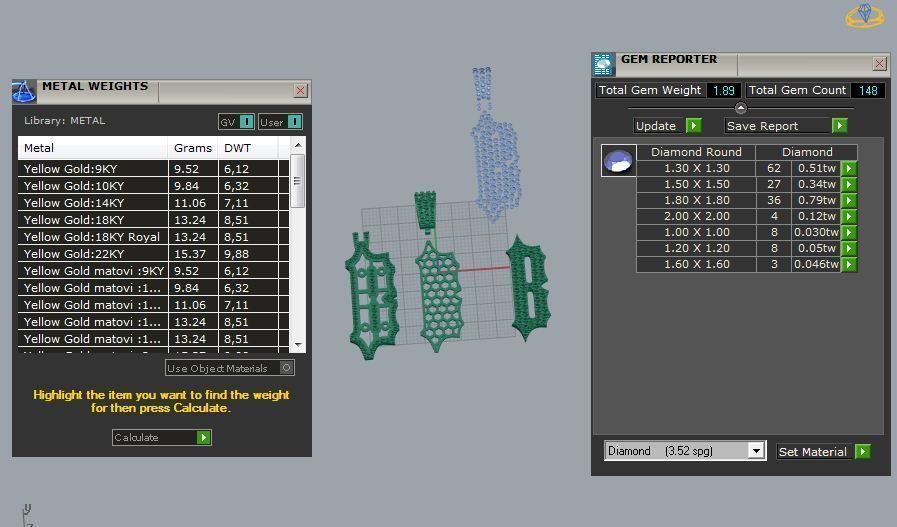
Task: Click the green arrow on the 1.60 X 1.60 row
Action: (849, 264)
